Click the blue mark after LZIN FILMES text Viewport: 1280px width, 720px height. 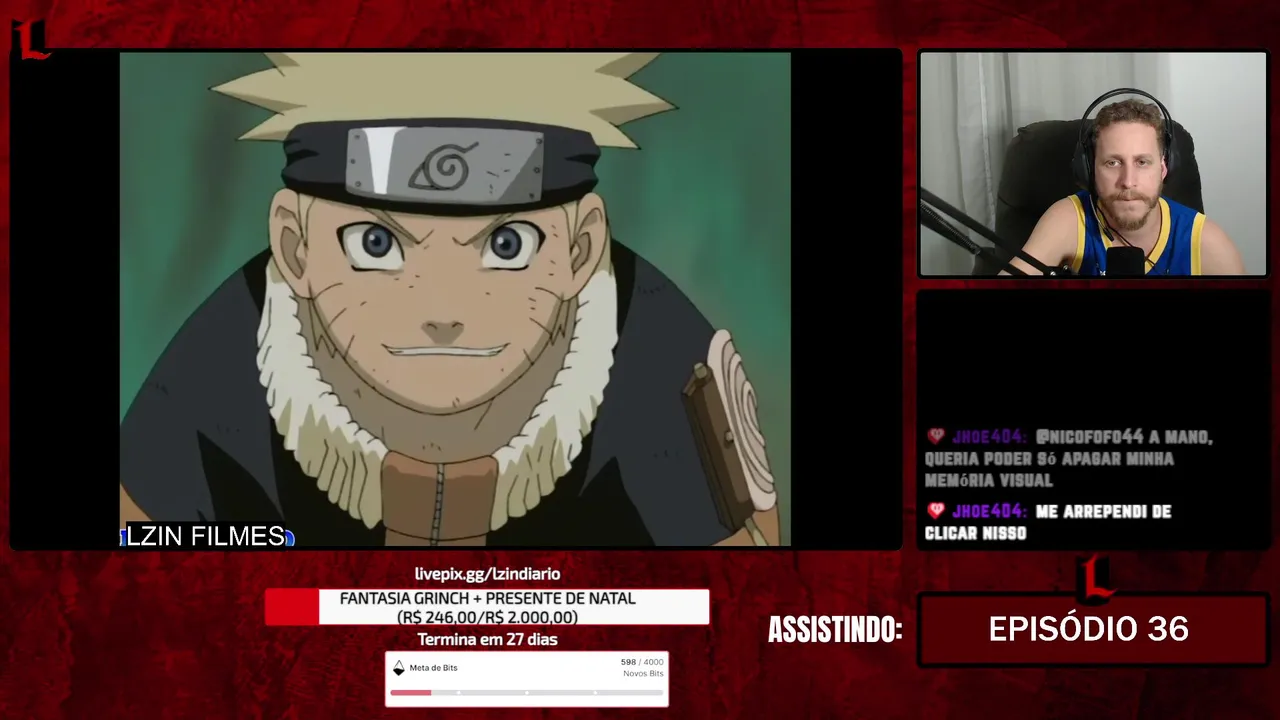pyautogui.click(x=289, y=538)
